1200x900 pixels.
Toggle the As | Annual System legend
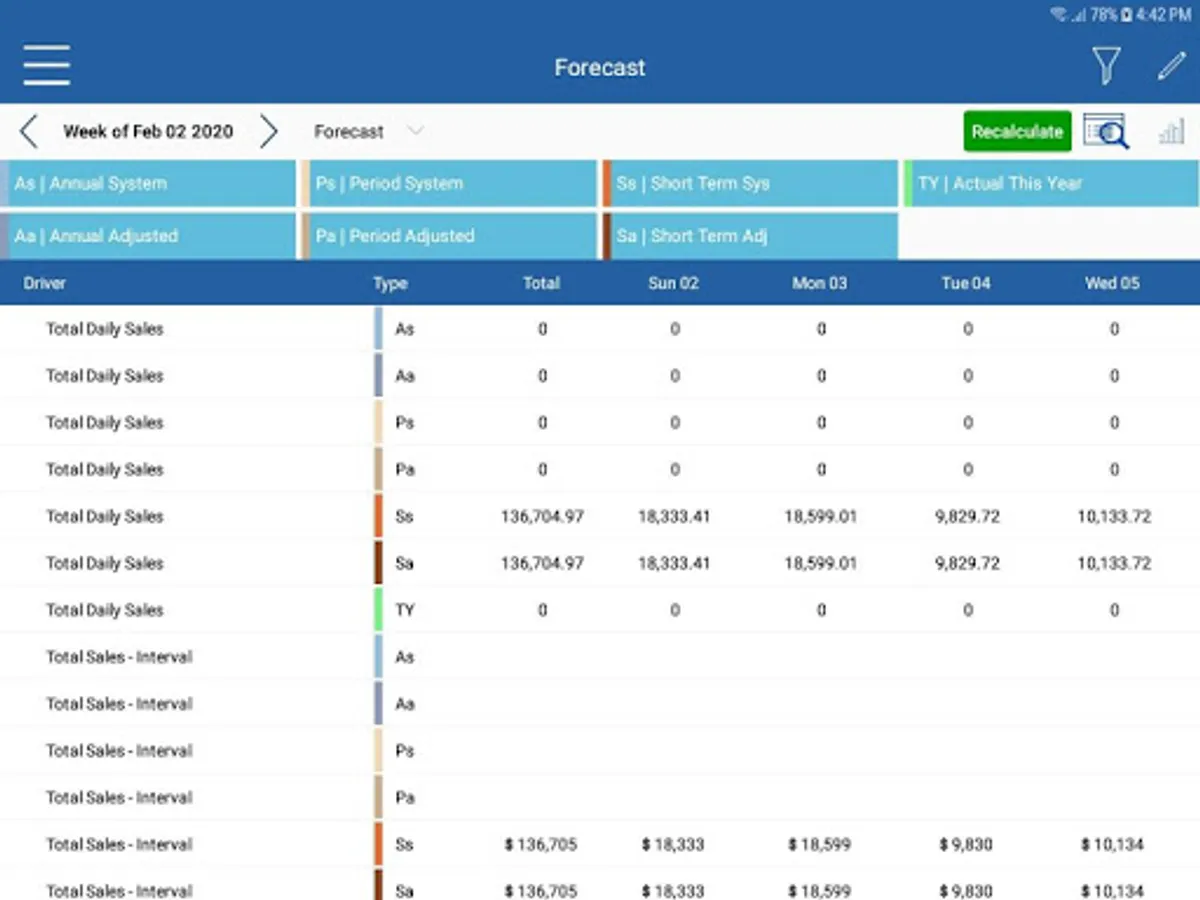148,184
